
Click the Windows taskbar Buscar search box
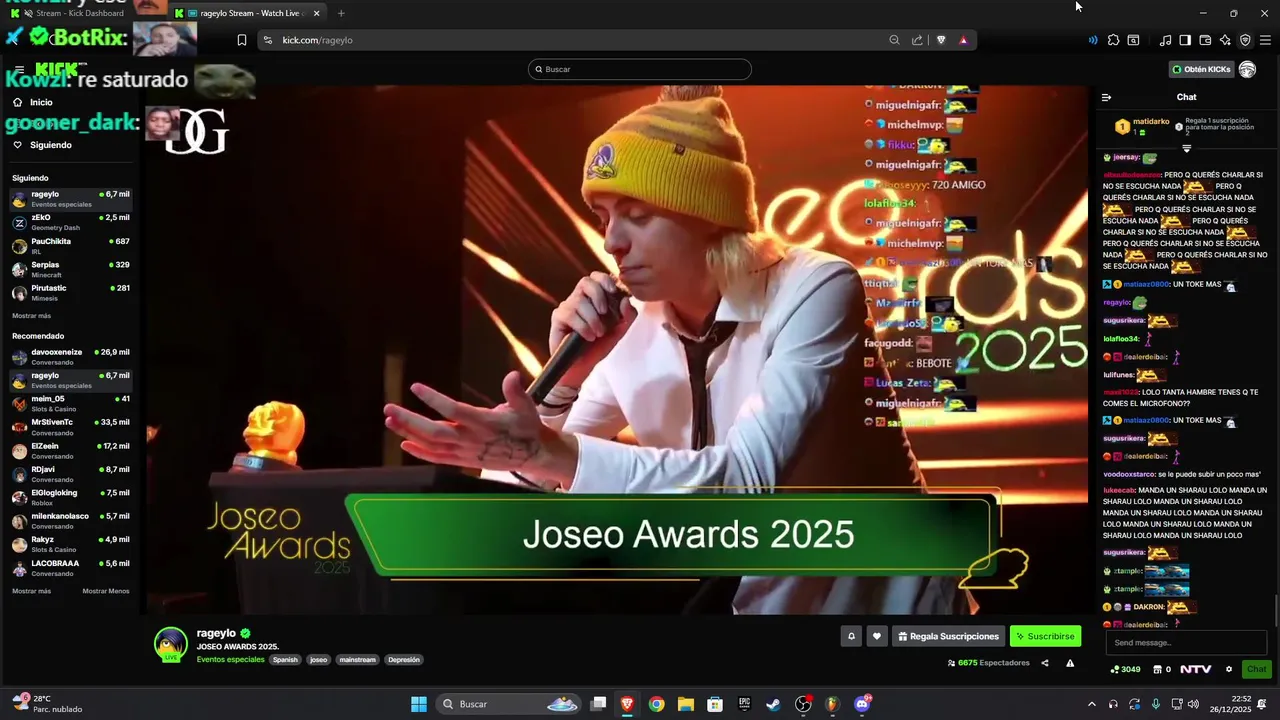[x=510, y=704]
